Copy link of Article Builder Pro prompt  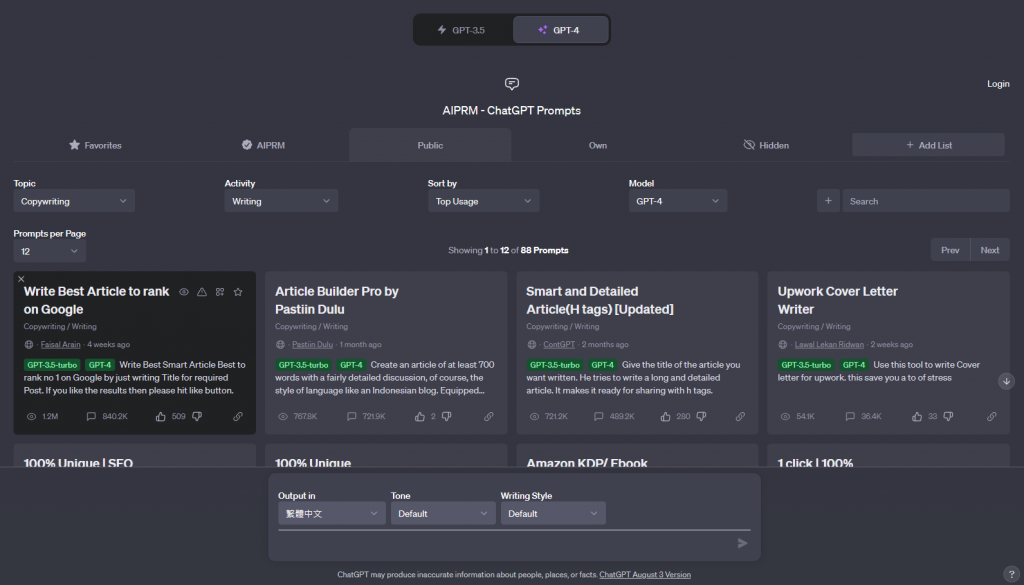click(x=488, y=417)
